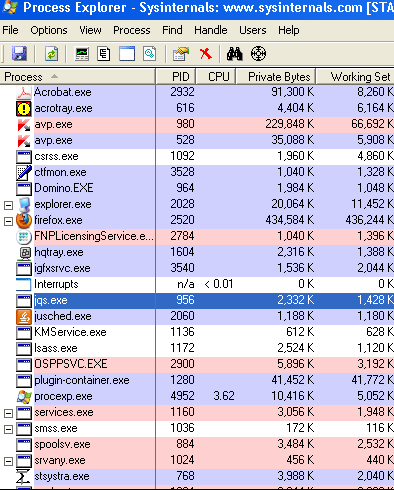The height and width of the screenshot is (490, 394).
Task: Sort by the PID column header
Action: coord(176,77)
